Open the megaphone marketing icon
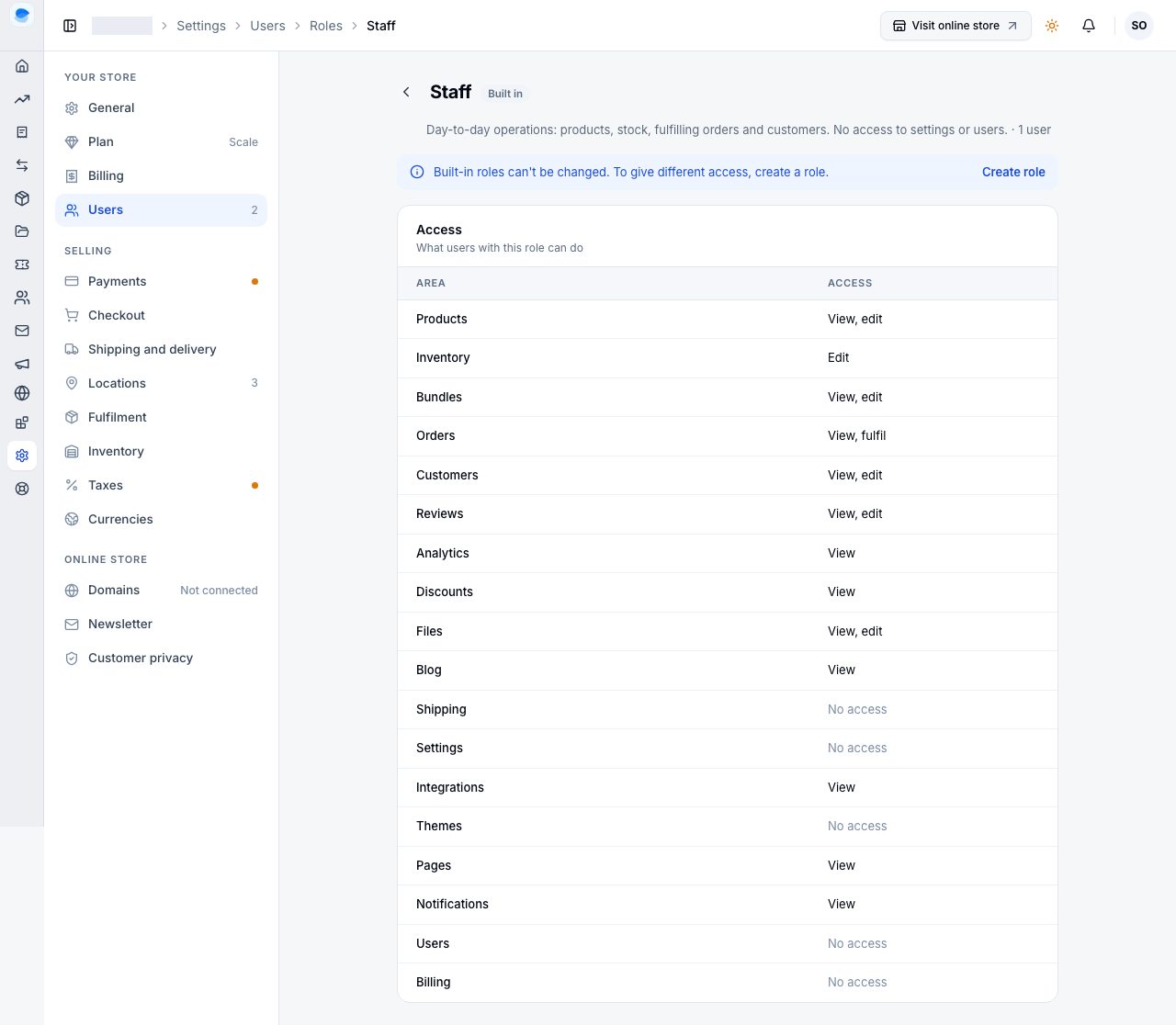The image size is (1176, 1025). tap(22, 364)
